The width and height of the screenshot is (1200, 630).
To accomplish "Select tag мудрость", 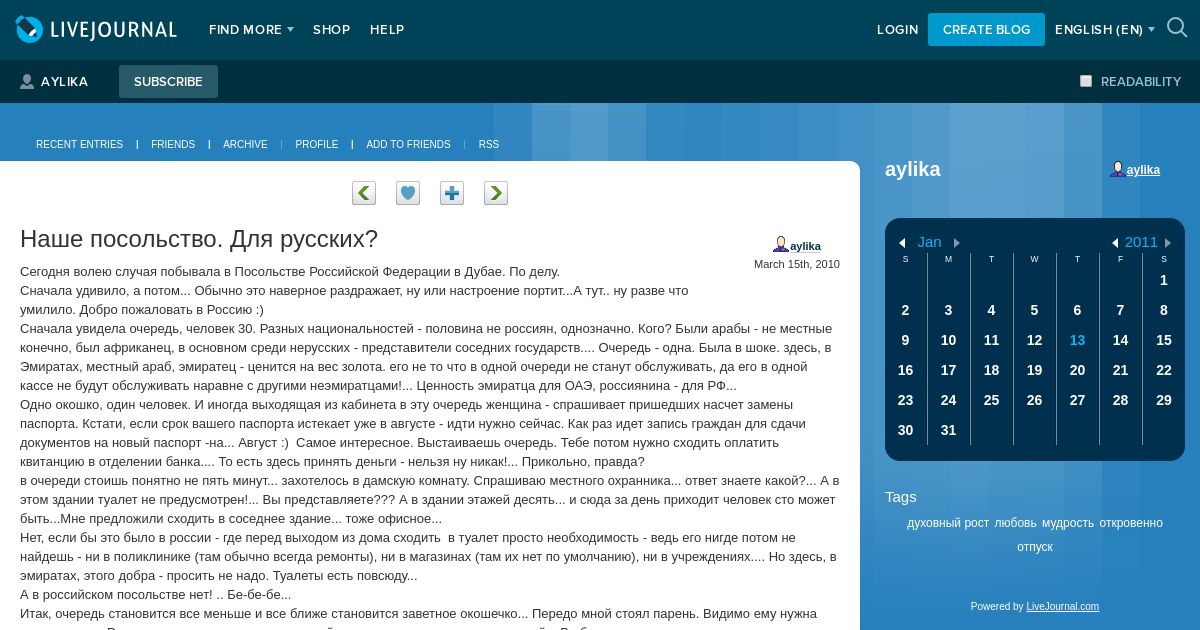I will point(1068,523).
